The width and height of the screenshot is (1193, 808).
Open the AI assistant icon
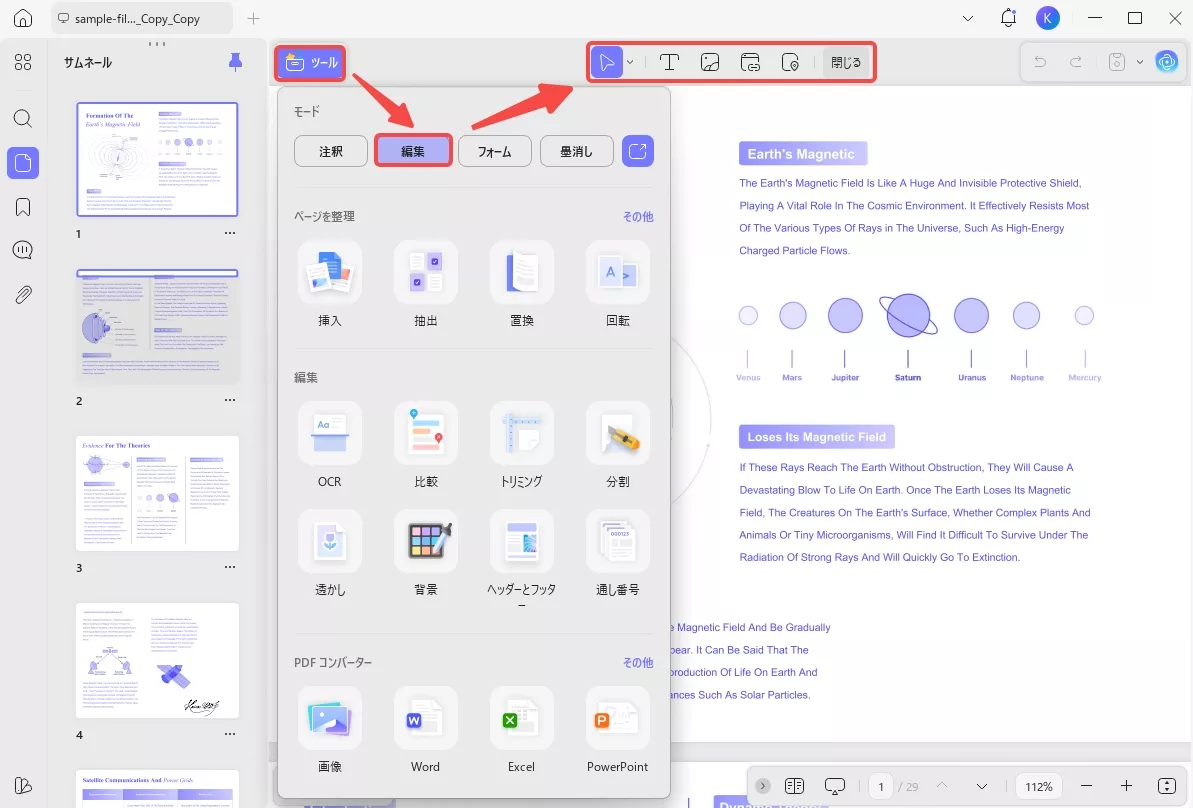(1166, 62)
